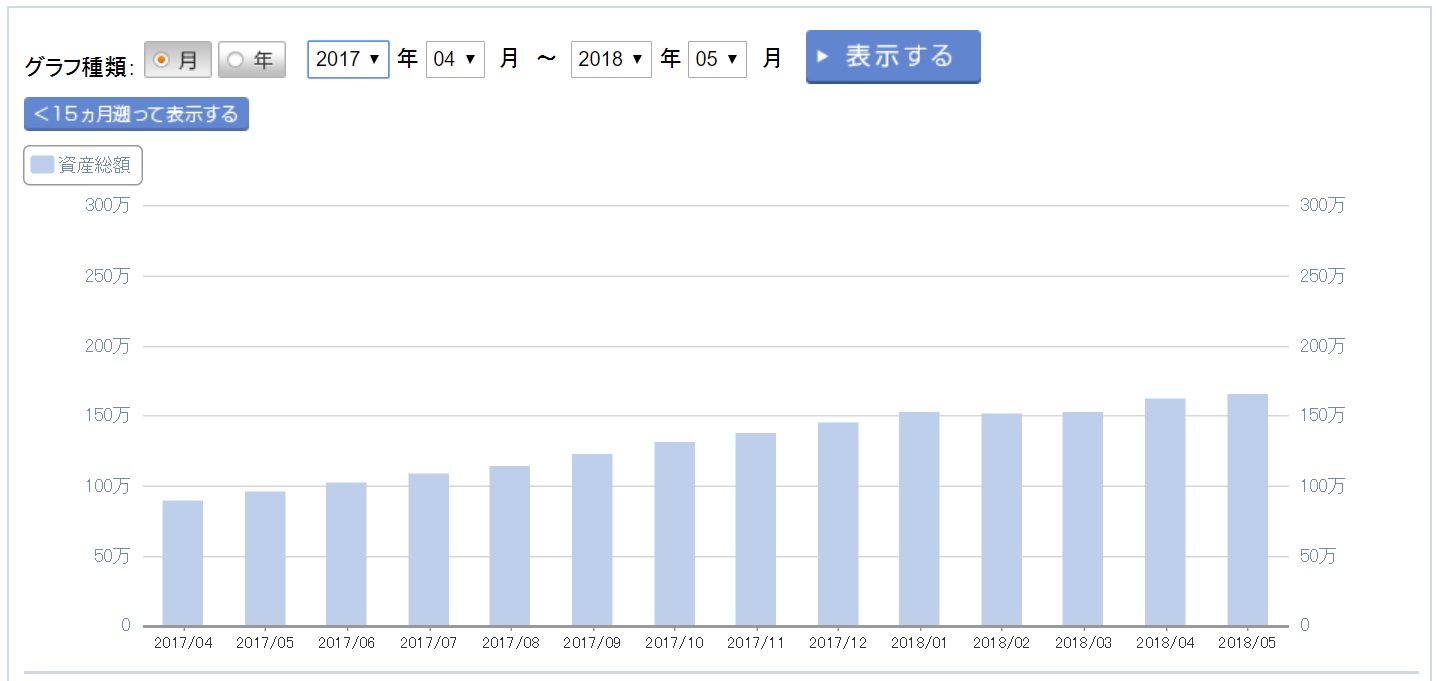Select the 2017/07 bar

[x=428, y=550]
